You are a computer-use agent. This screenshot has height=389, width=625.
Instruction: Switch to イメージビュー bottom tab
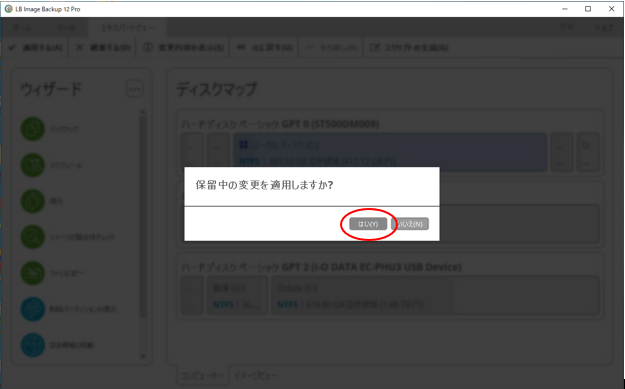point(256,375)
